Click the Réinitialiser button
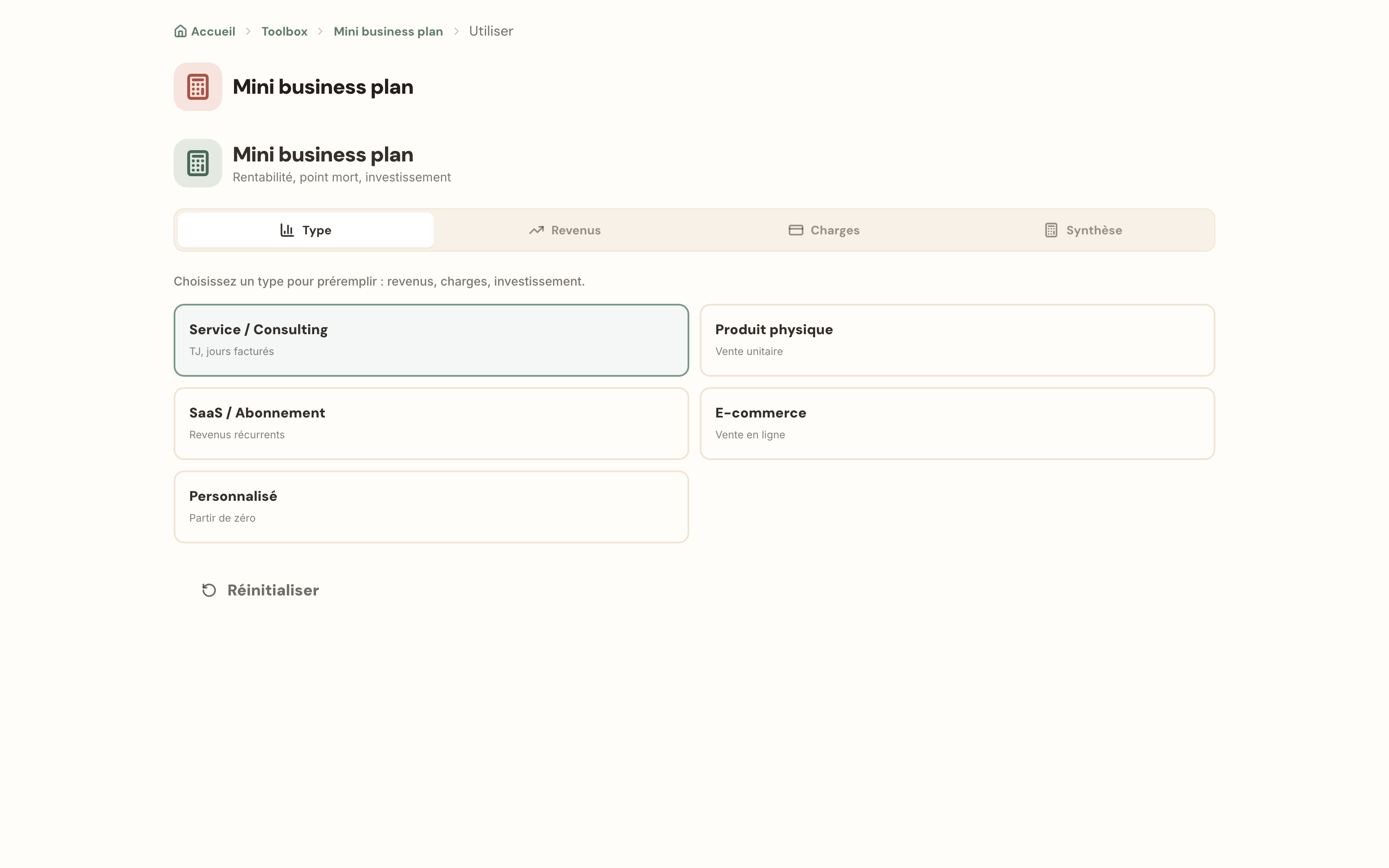The height and width of the screenshot is (868, 1389). point(260,590)
